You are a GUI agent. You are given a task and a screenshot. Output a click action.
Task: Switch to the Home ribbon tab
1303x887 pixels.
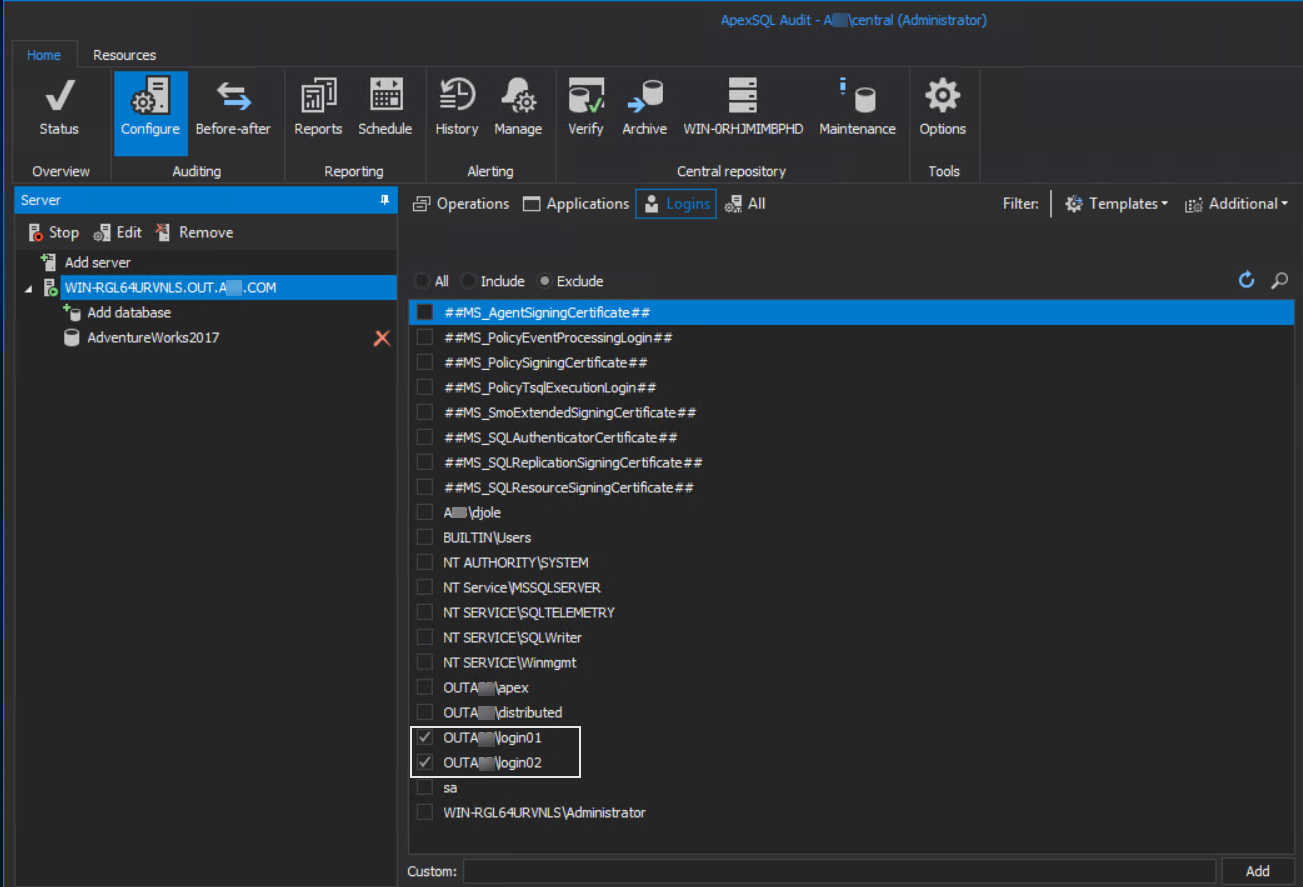44,55
